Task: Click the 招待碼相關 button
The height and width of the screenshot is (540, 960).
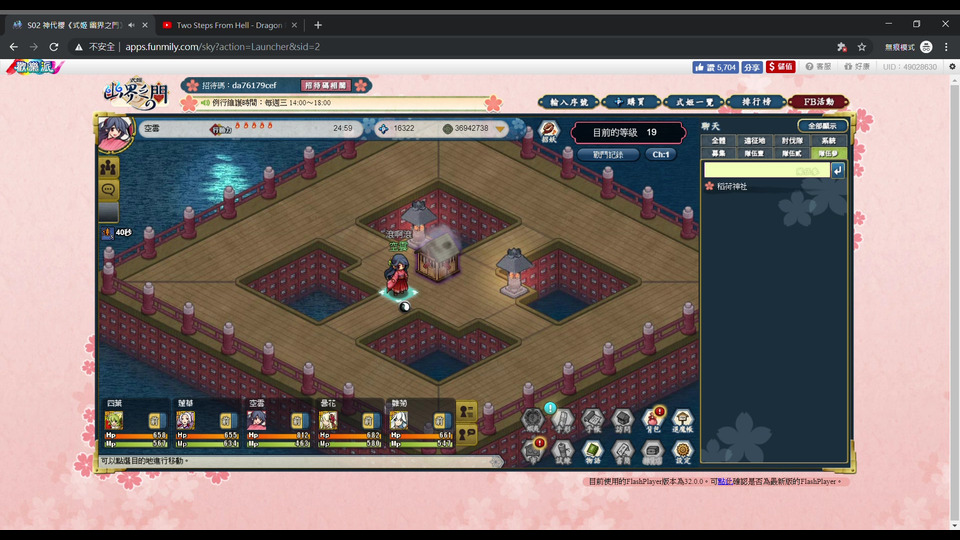Action: tap(325, 86)
